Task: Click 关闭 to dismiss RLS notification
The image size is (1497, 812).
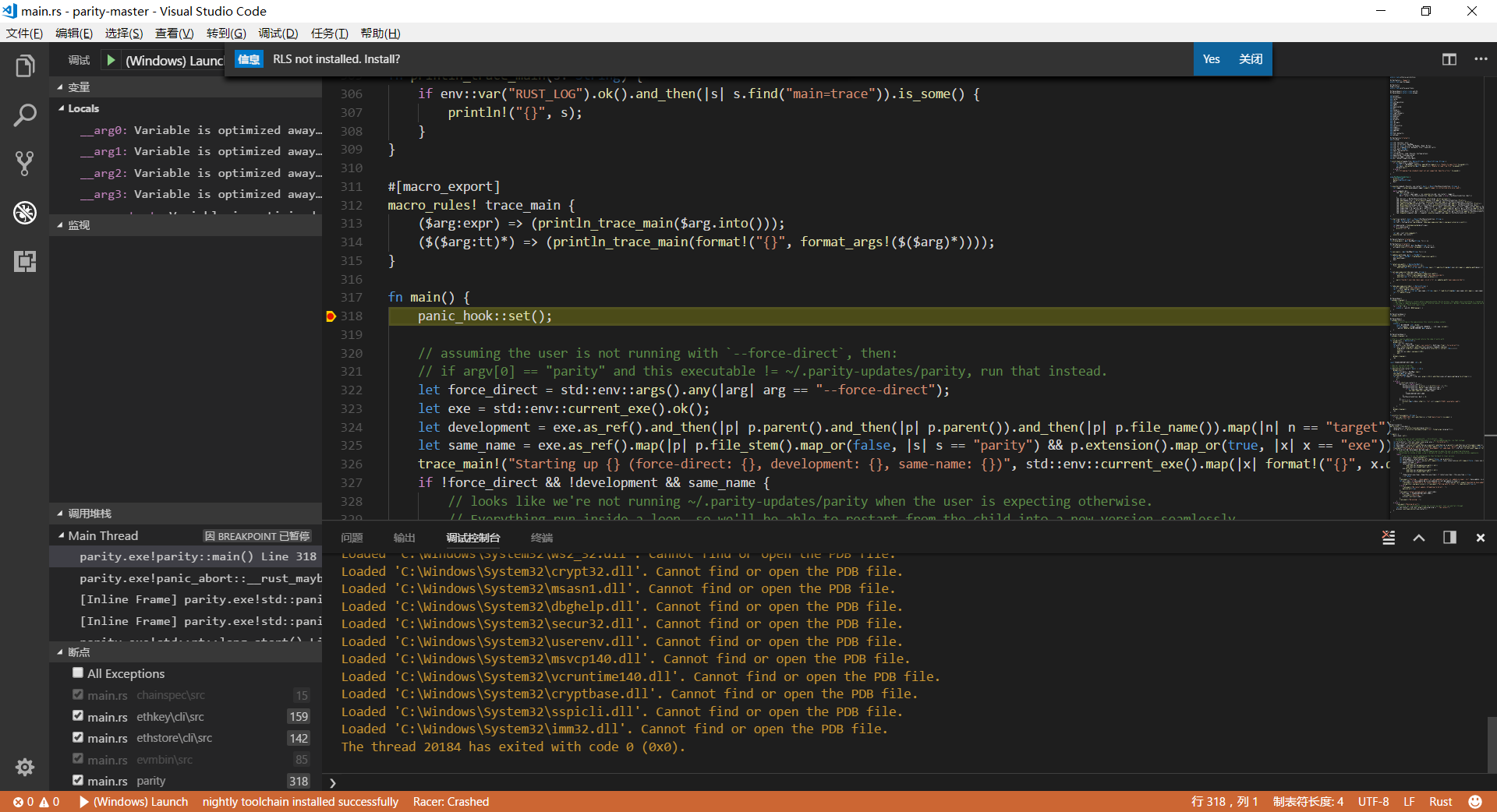Action: point(1251,59)
